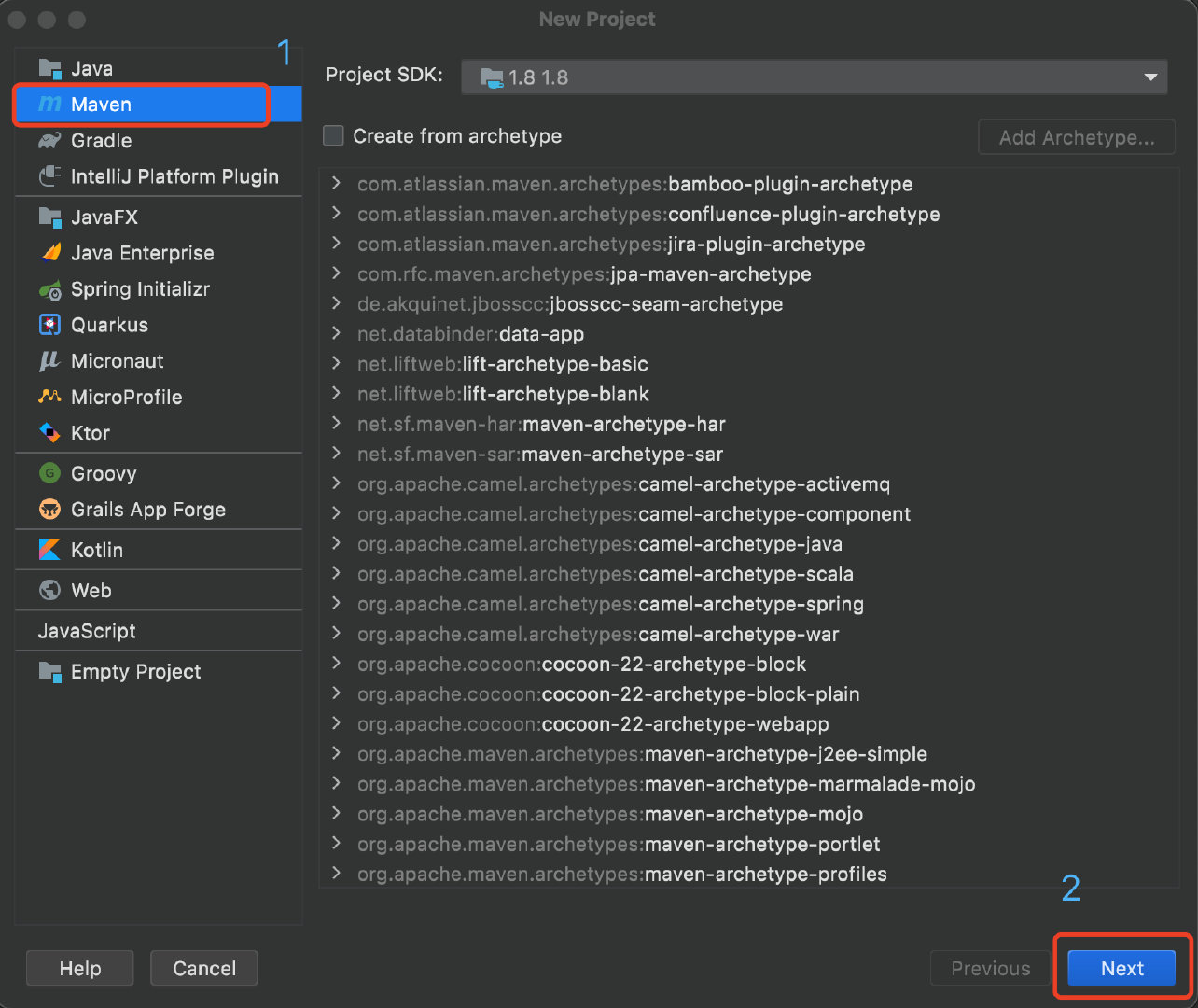Click the Project SDK 1.8 field
1198x1008 pixels.
coord(814,77)
